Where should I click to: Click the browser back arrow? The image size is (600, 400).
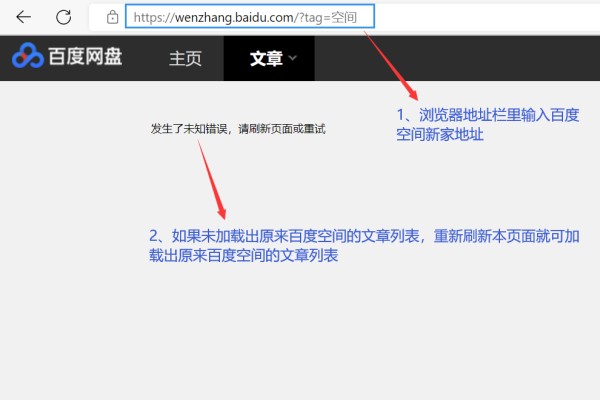coord(23,17)
